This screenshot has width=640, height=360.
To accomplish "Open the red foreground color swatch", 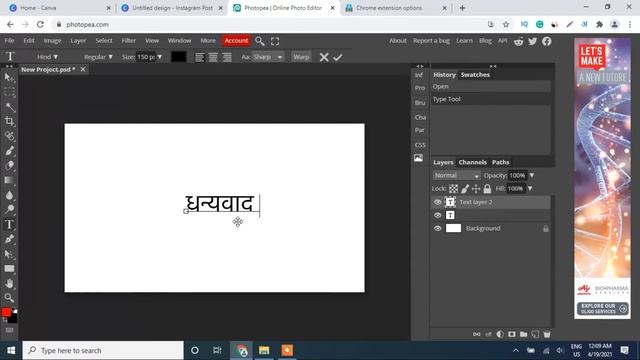I will [6, 313].
